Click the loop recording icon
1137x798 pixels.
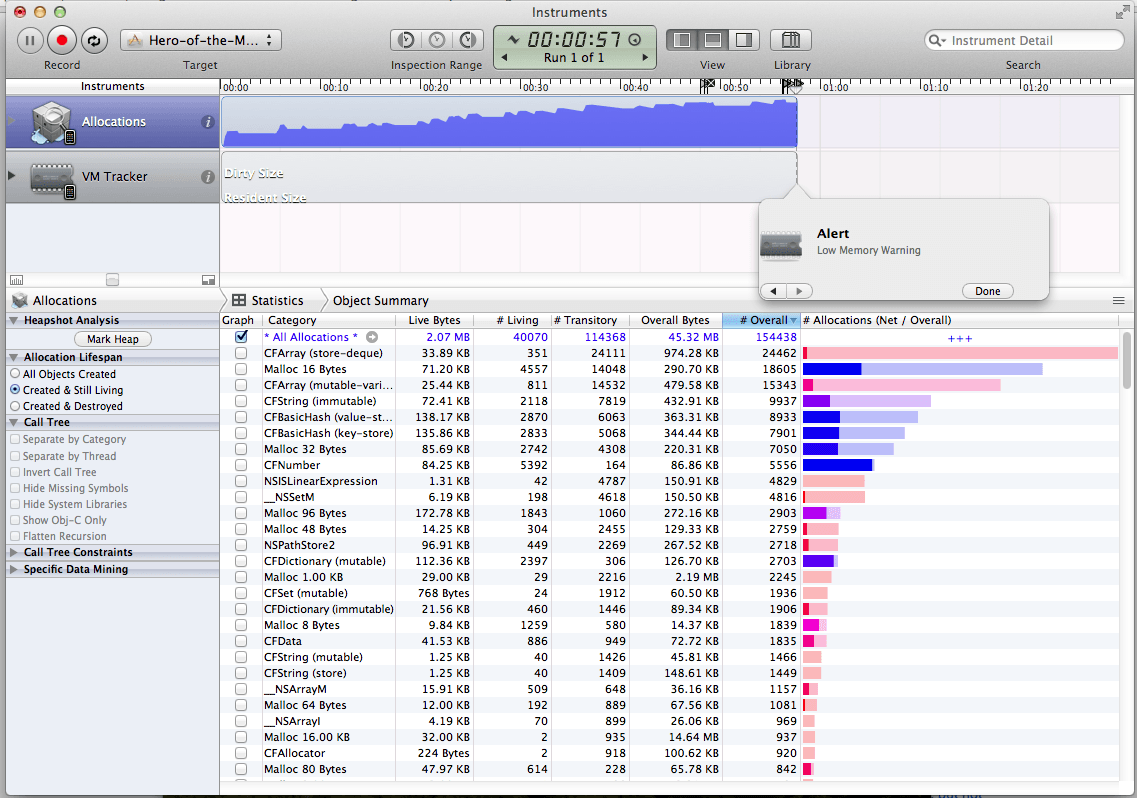click(x=93, y=41)
